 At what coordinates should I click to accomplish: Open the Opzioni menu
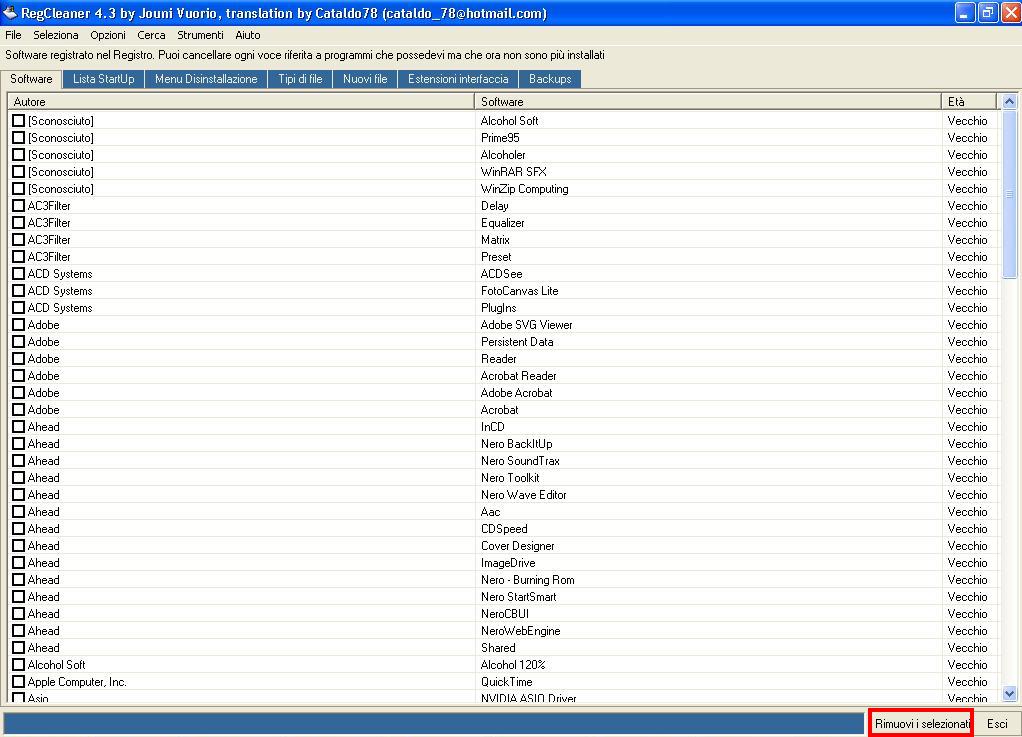click(108, 35)
